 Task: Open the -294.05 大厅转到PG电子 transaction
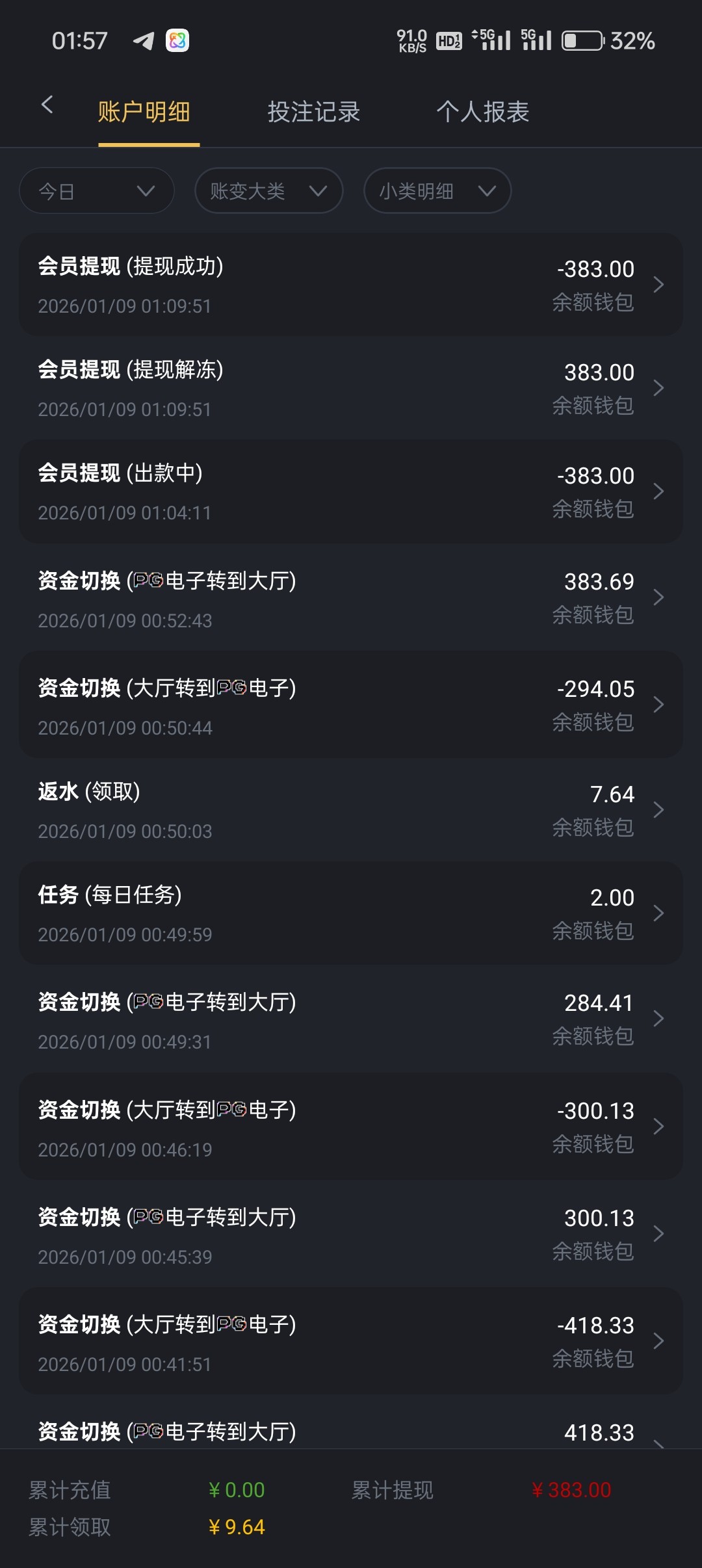click(x=351, y=705)
